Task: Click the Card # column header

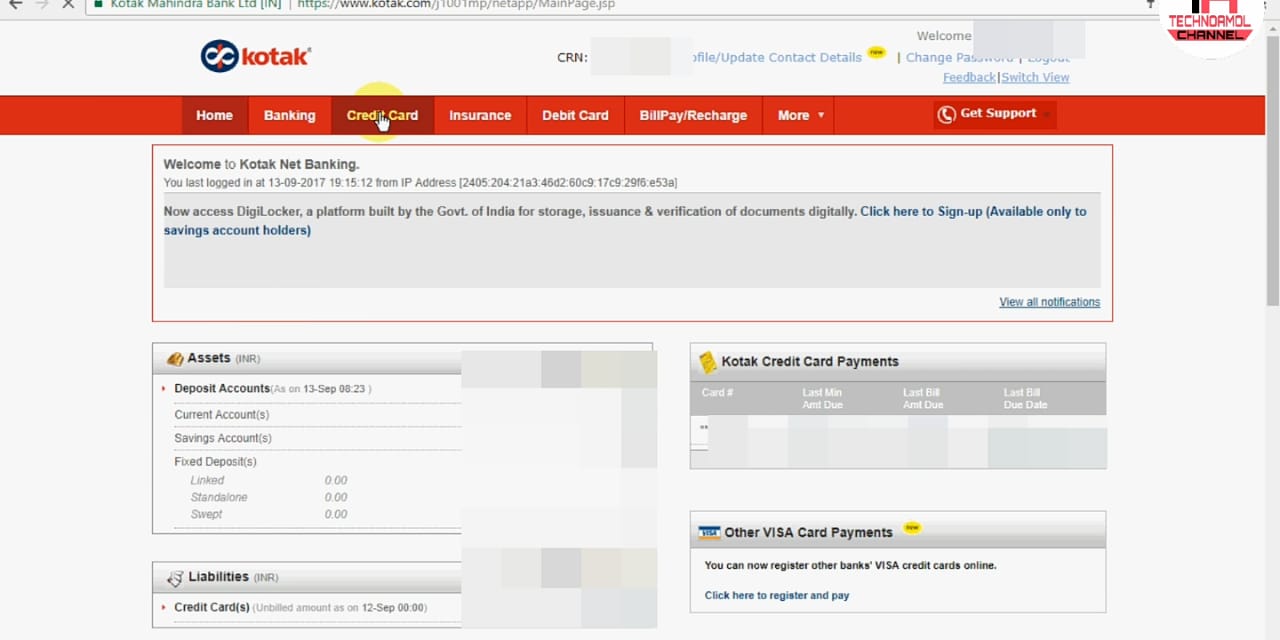Action: [717, 393]
